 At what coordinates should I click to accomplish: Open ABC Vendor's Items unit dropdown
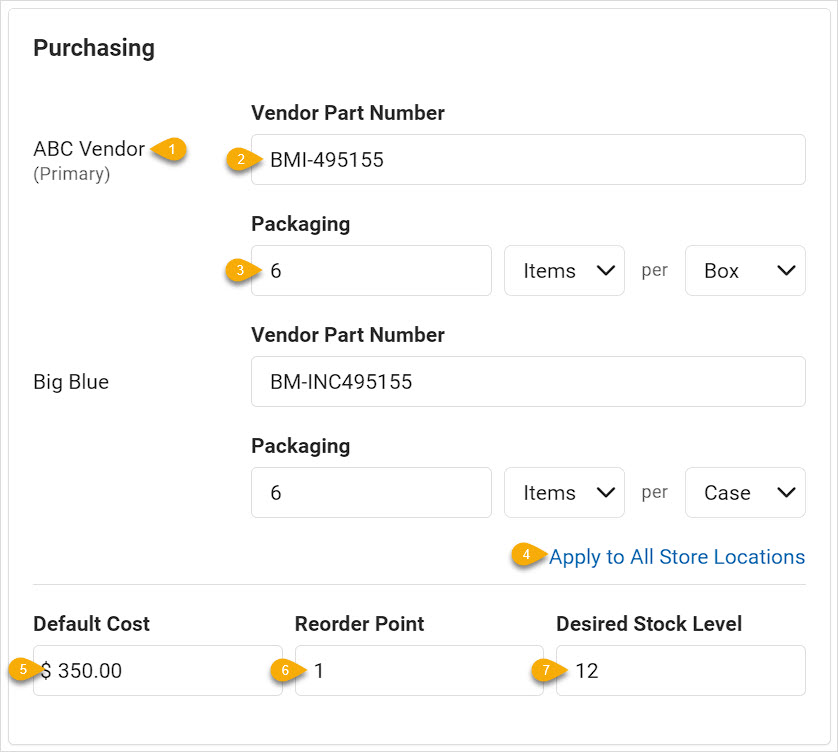tap(564, 270)
